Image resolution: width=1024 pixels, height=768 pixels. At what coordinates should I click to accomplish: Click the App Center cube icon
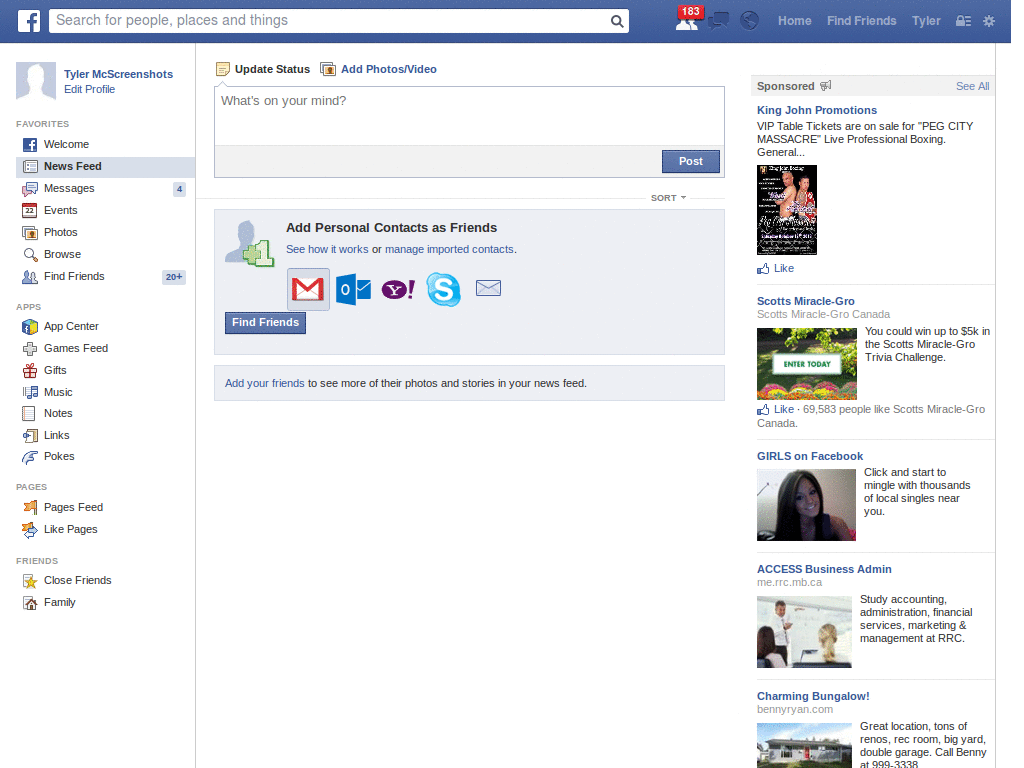click(x=29, y=327)
